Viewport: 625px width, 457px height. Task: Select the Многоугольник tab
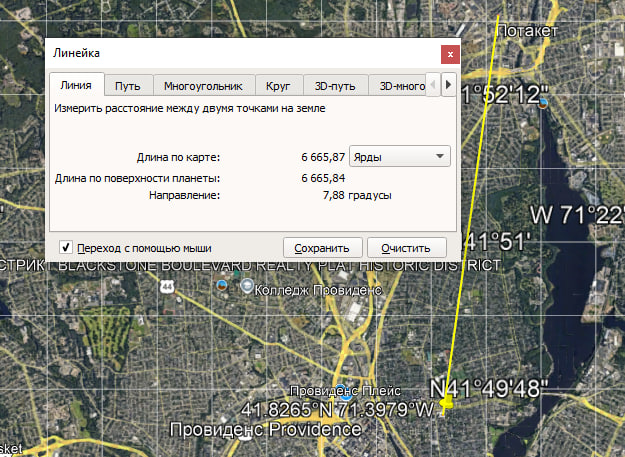pos(203,86)
